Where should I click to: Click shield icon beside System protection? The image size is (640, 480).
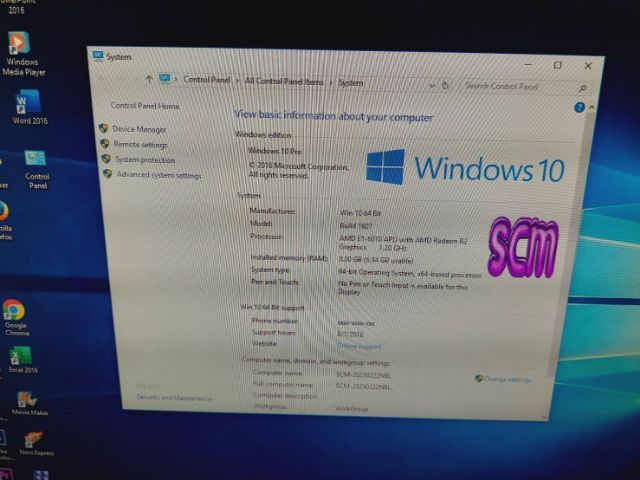point(106,159)
